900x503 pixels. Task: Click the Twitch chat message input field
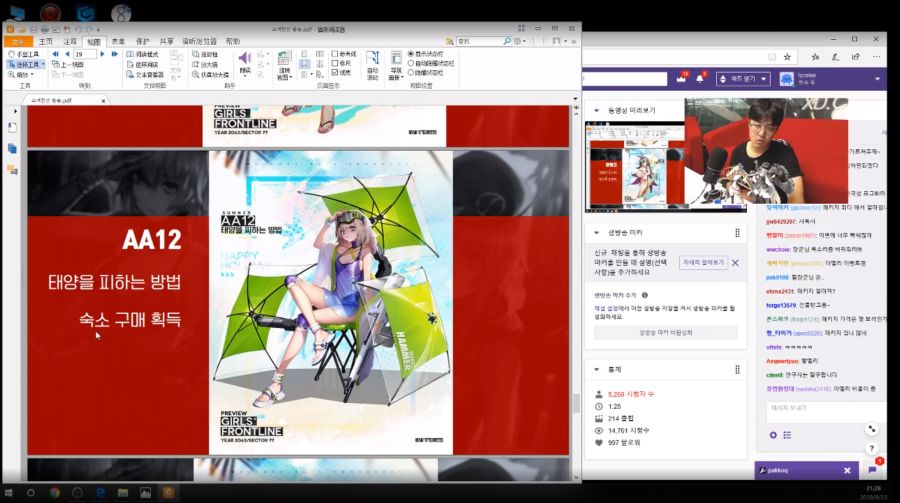coord(825,412)
